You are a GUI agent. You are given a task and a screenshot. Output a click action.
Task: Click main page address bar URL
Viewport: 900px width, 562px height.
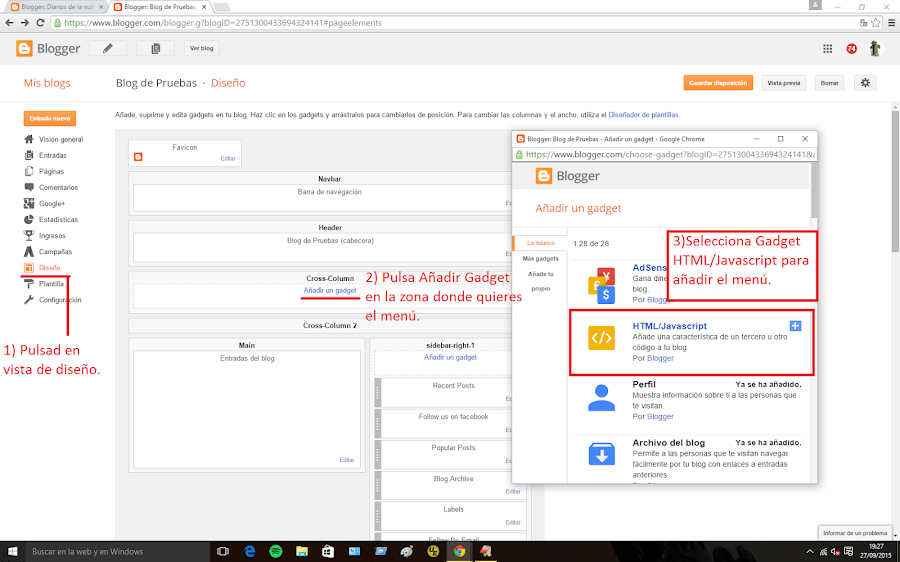223,23
